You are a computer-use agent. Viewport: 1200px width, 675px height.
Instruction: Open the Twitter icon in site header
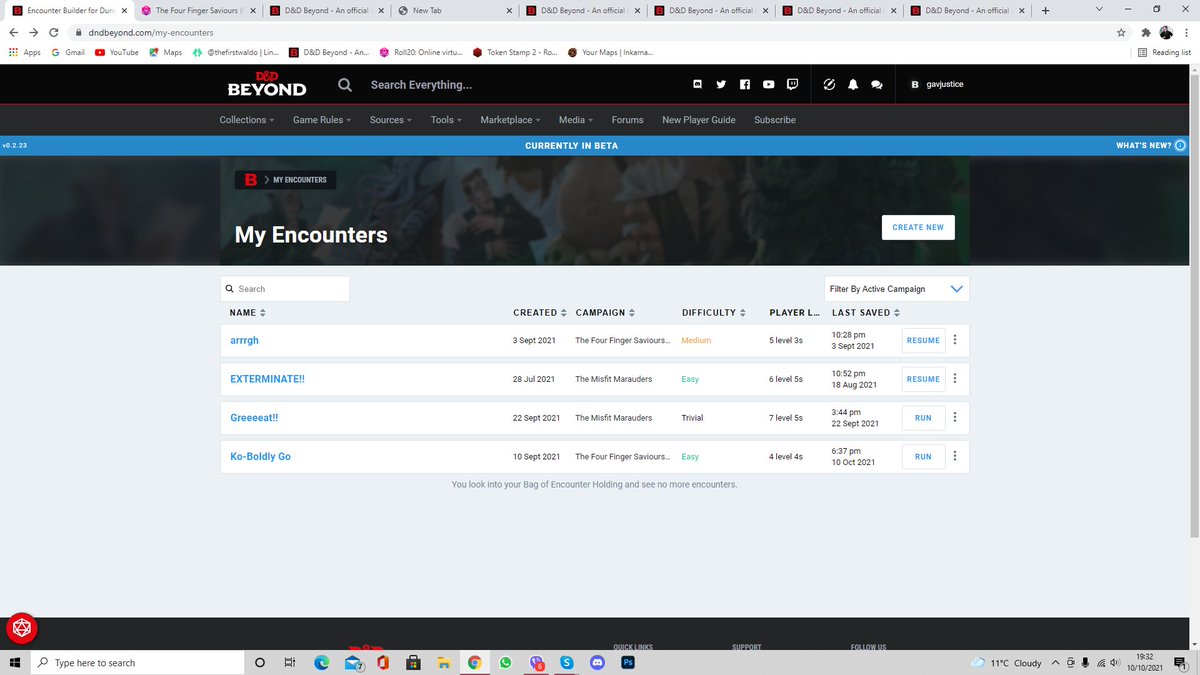(x=720, y=85)
